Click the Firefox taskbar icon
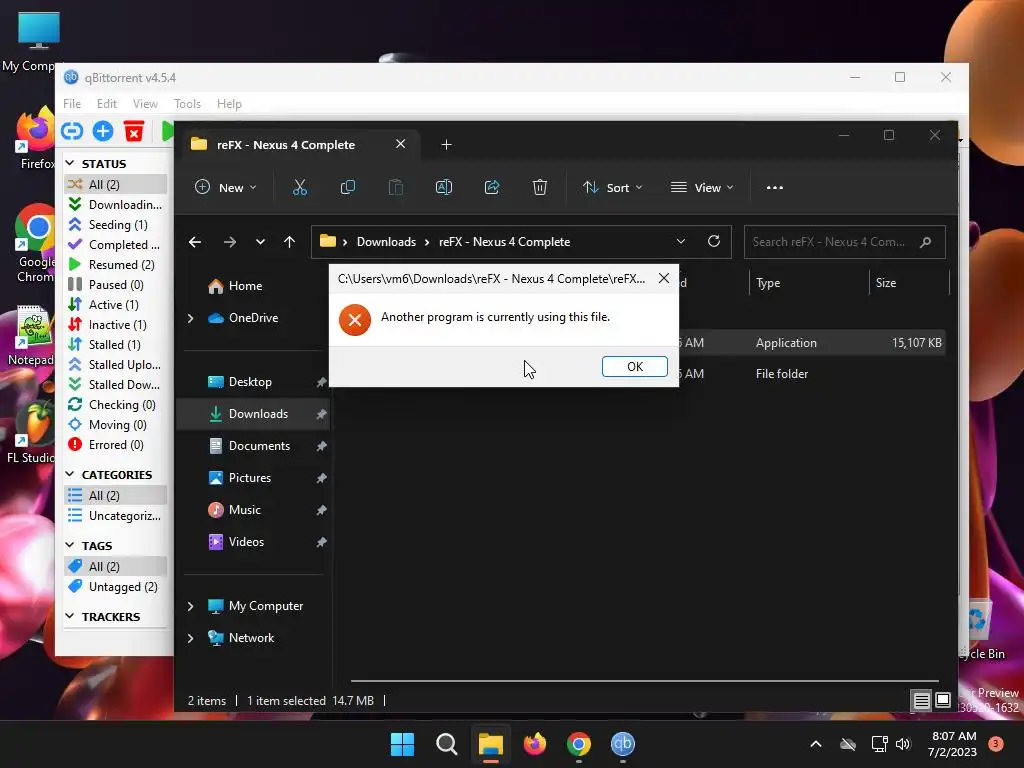Screen dimensions: 1024x768 tap(535, 744)
